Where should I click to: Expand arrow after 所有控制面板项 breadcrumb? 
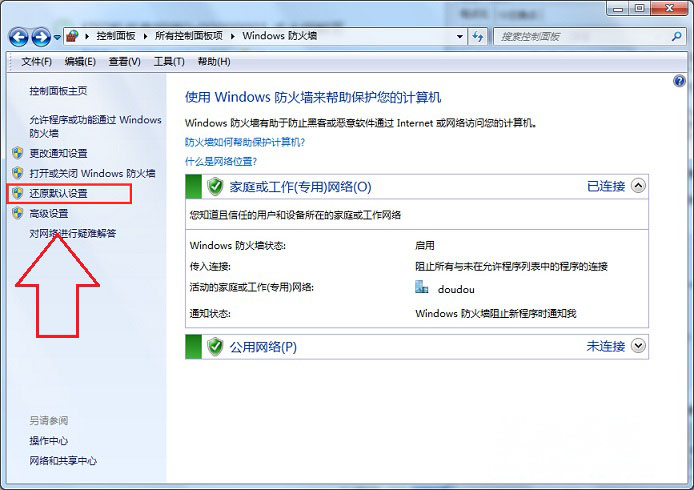(x=233, y=36)
